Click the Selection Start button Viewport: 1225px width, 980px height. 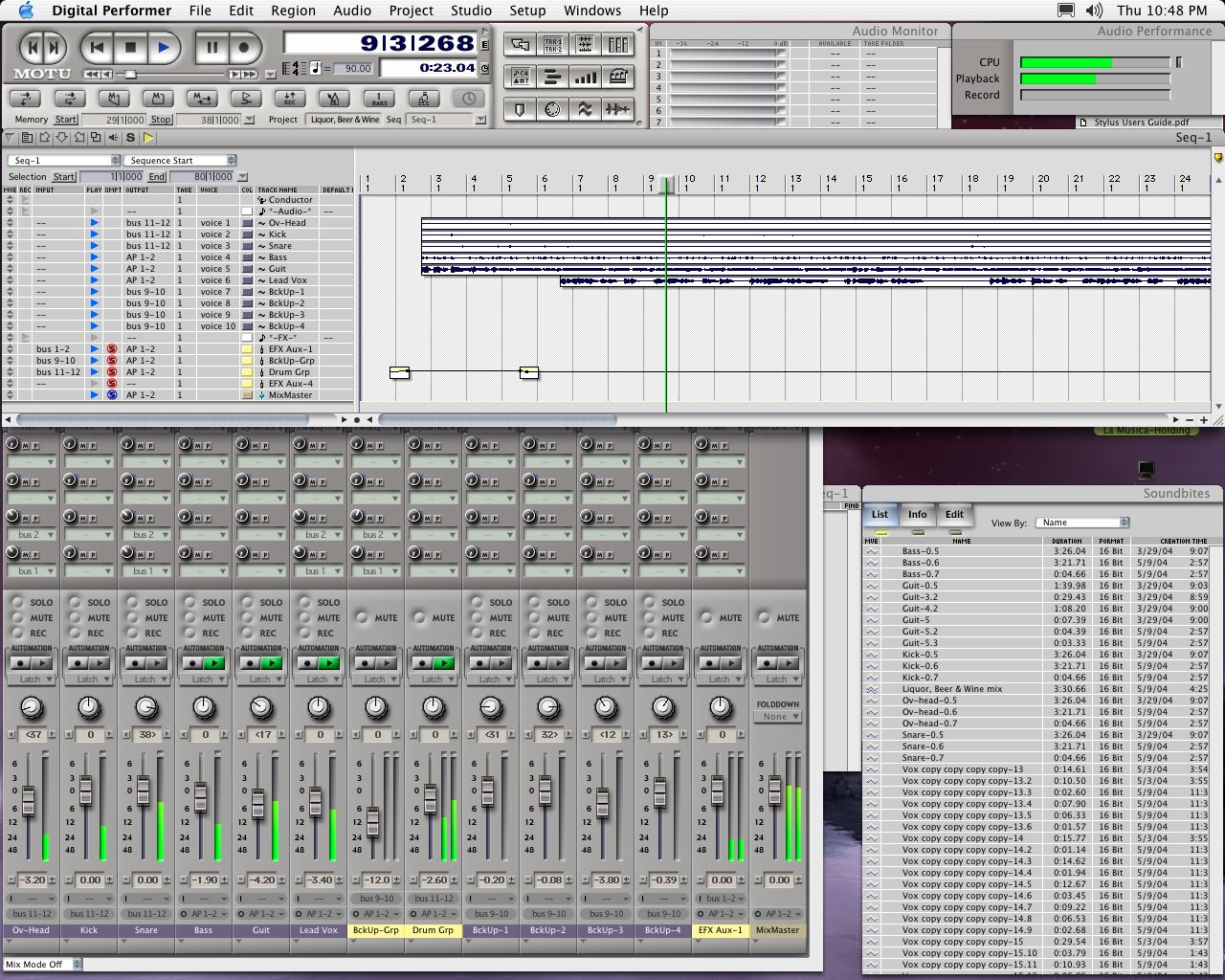coord(64,177)
